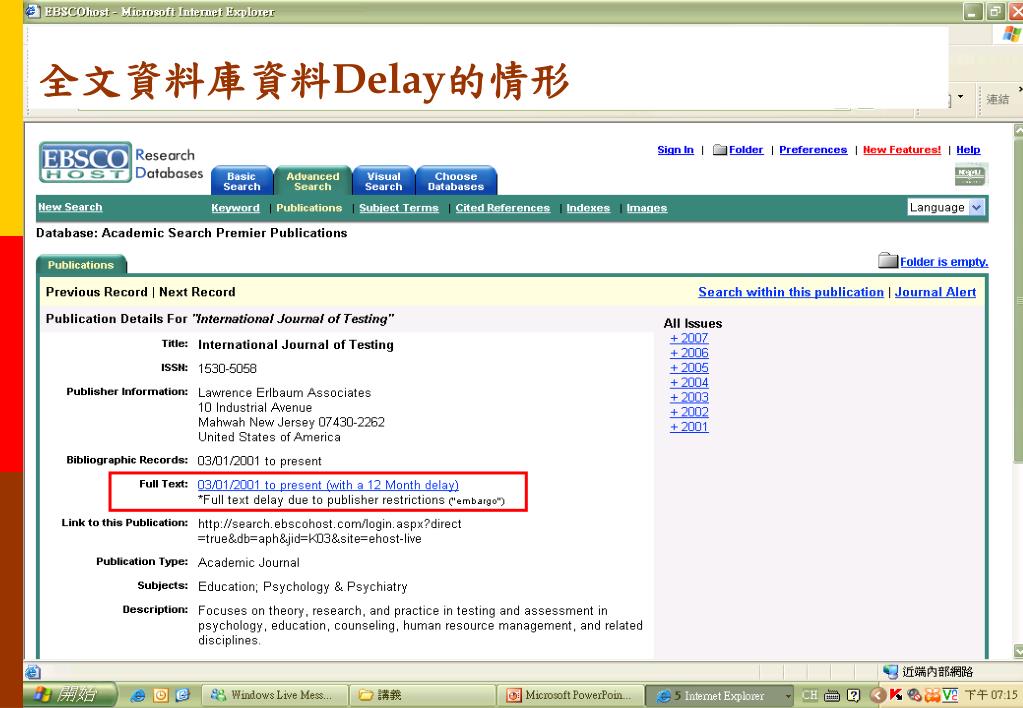Switch to the Visual Search tab
Screen dimensions: 1023x708
coord(384,181)
